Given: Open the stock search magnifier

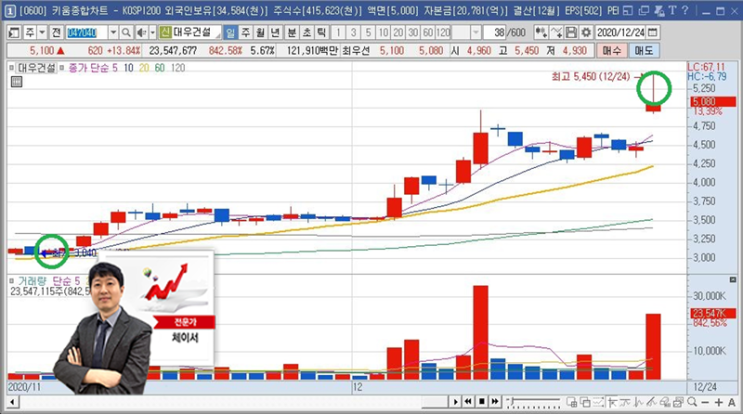Looking at the screenshot, I should 126,32.
